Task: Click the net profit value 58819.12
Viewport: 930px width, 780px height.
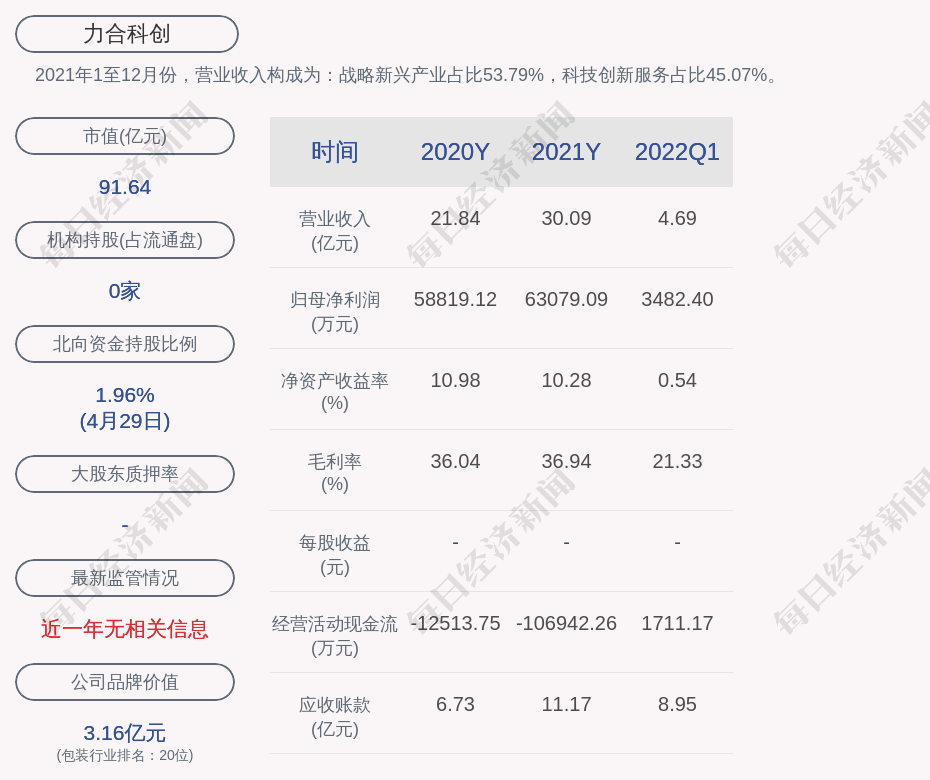Action: [x=455, y=299]
